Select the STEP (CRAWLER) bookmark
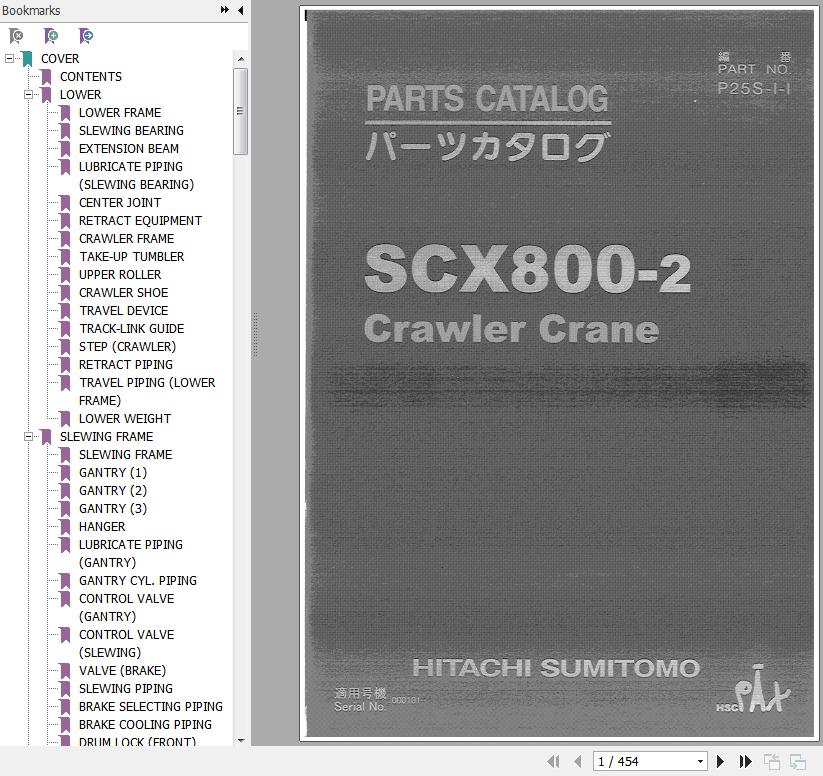 point(128,347)
